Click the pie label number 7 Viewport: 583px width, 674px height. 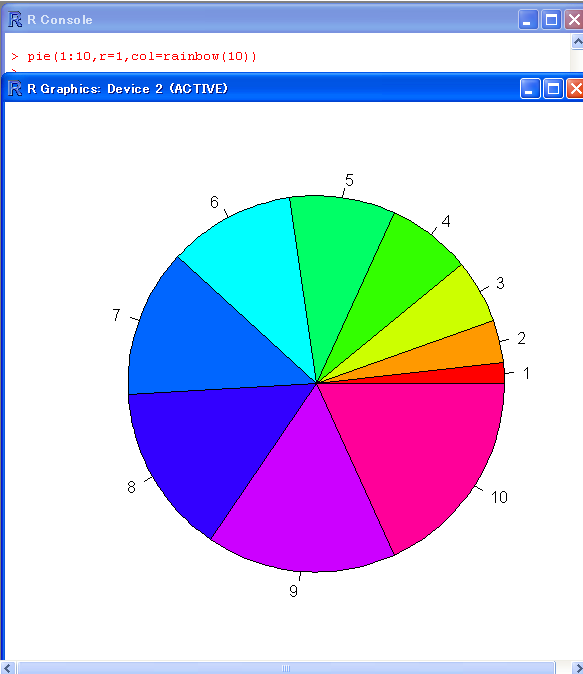tap(117, 315)
